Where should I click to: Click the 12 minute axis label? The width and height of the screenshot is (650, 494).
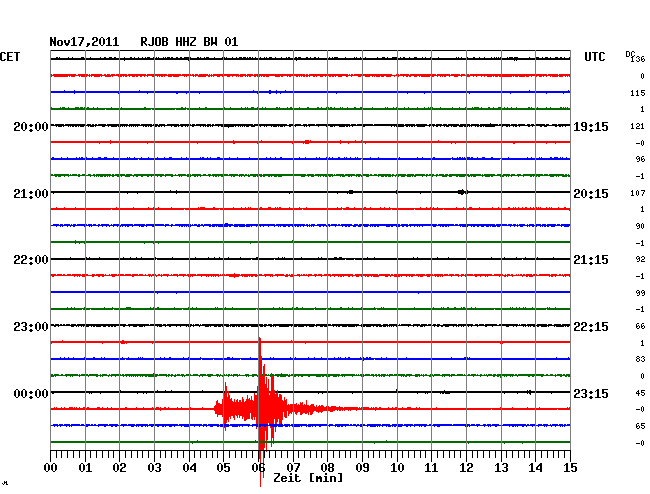tap(466, 468)
